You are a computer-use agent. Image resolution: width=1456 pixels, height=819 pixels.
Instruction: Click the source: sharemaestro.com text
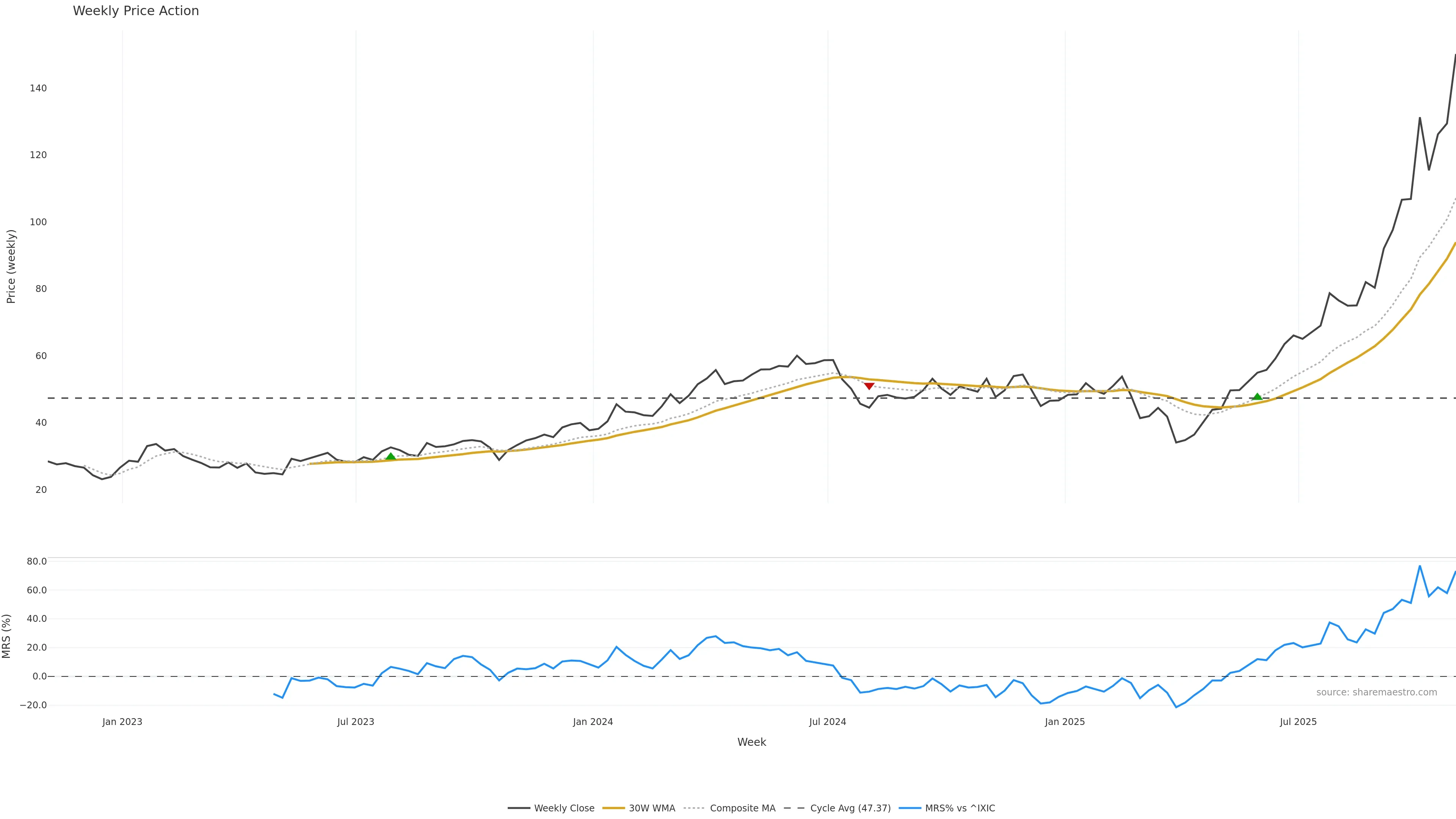(x=1376, y=692)
